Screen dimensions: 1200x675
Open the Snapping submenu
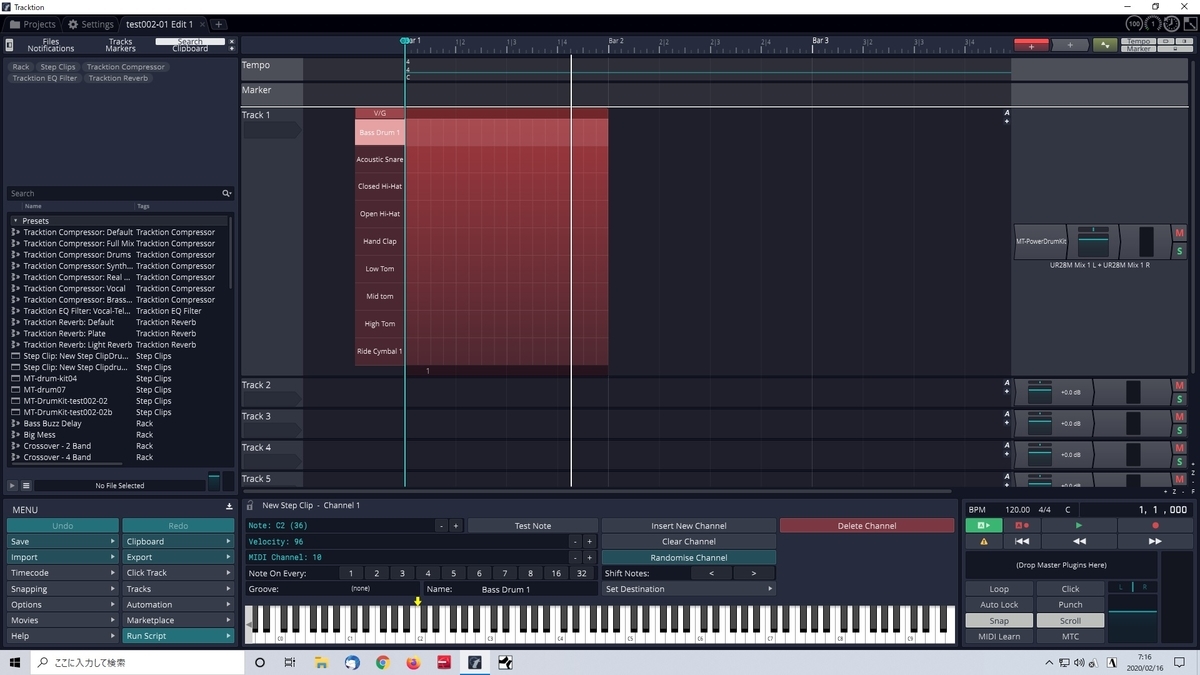[x=62, y=589]
